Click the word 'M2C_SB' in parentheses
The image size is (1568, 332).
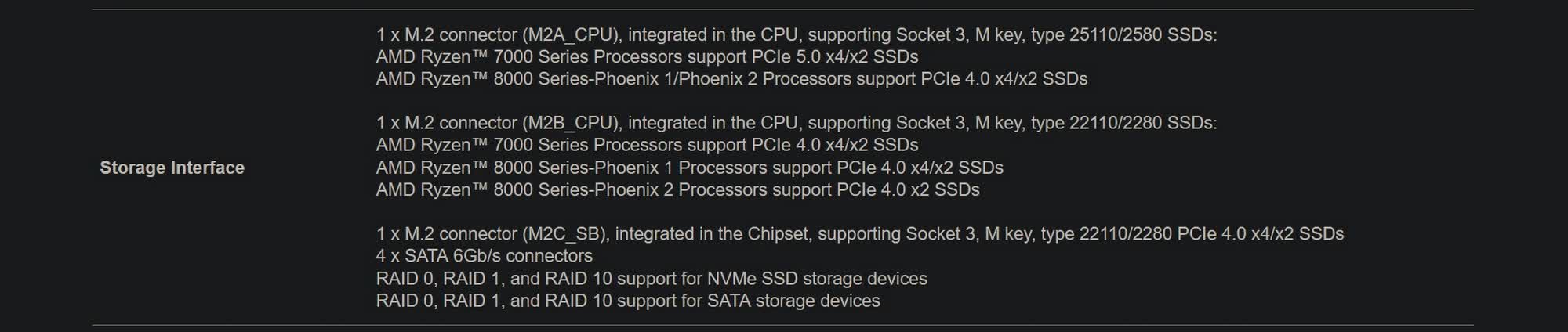pos(565,234)
